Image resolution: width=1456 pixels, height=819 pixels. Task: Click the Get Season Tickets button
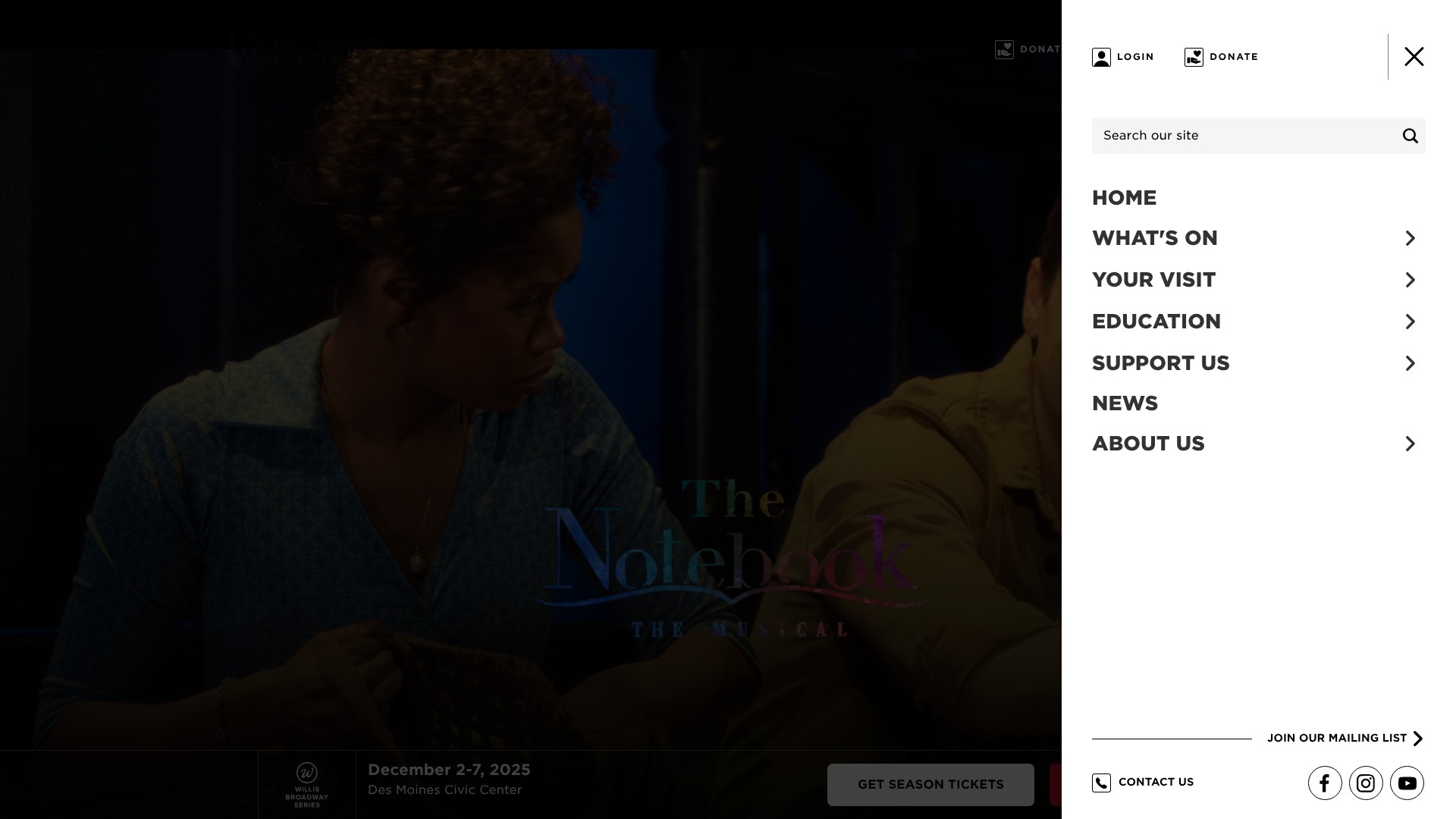click(x=930, y=785)
